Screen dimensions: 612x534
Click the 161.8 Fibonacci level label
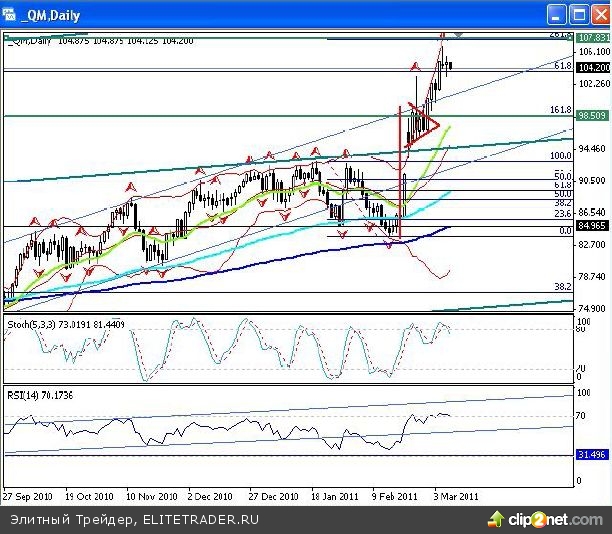coord(560,110)
